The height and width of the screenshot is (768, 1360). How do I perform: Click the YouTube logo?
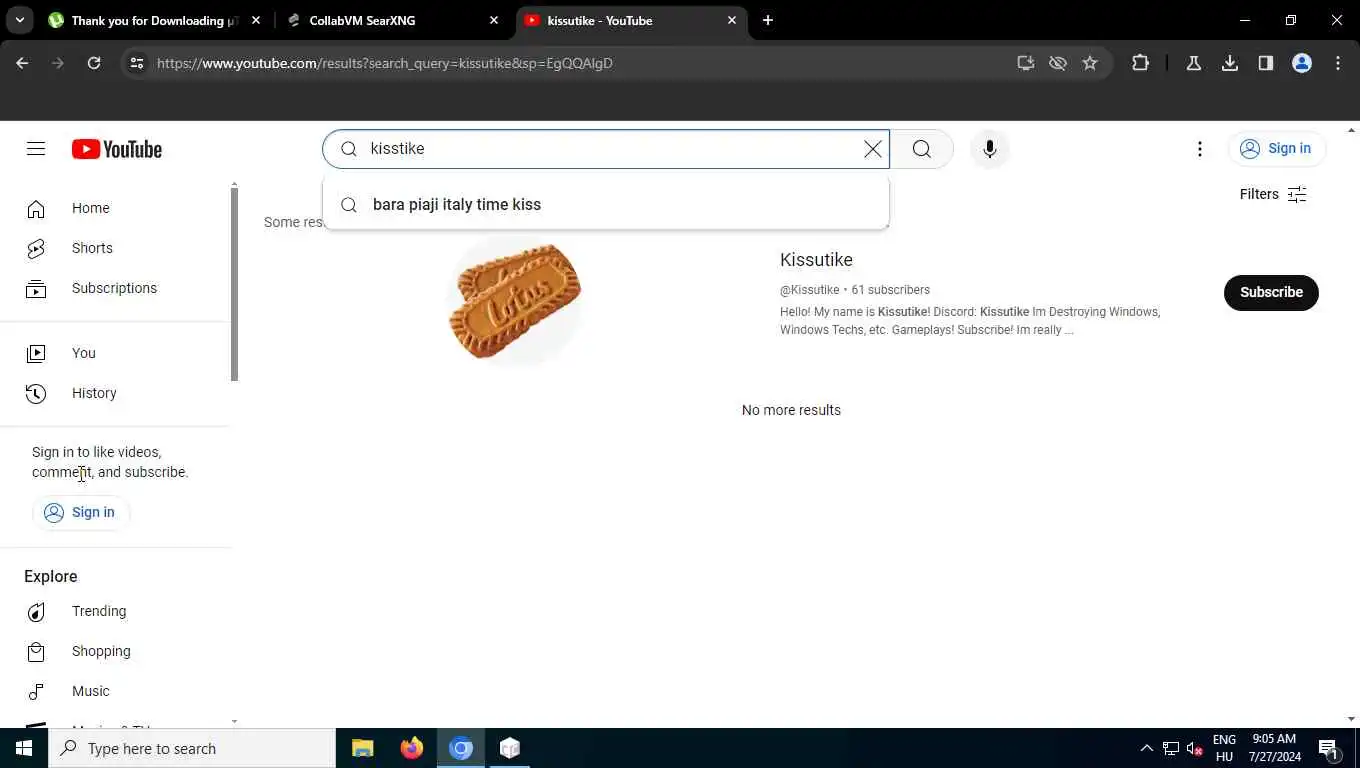(117, 149)
